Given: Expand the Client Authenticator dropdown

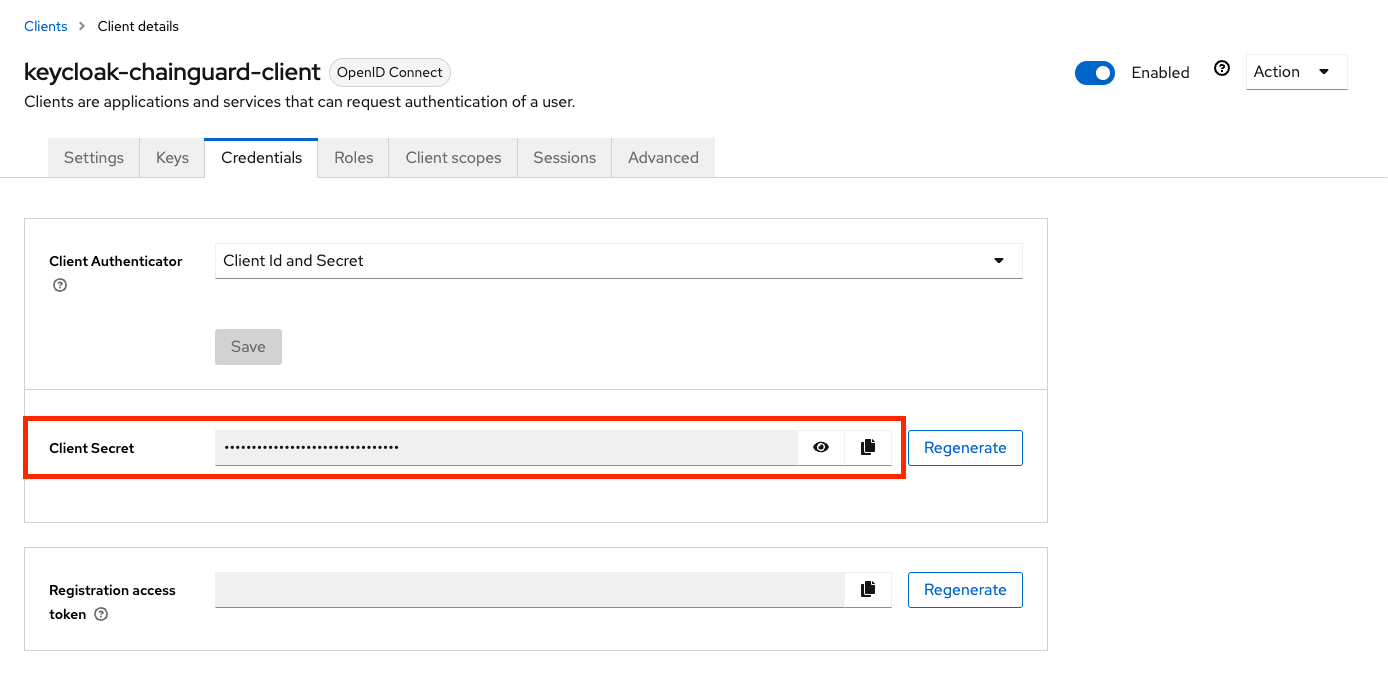Looking at the screenshot, I should pyautogui.click(x=997, y=260).
